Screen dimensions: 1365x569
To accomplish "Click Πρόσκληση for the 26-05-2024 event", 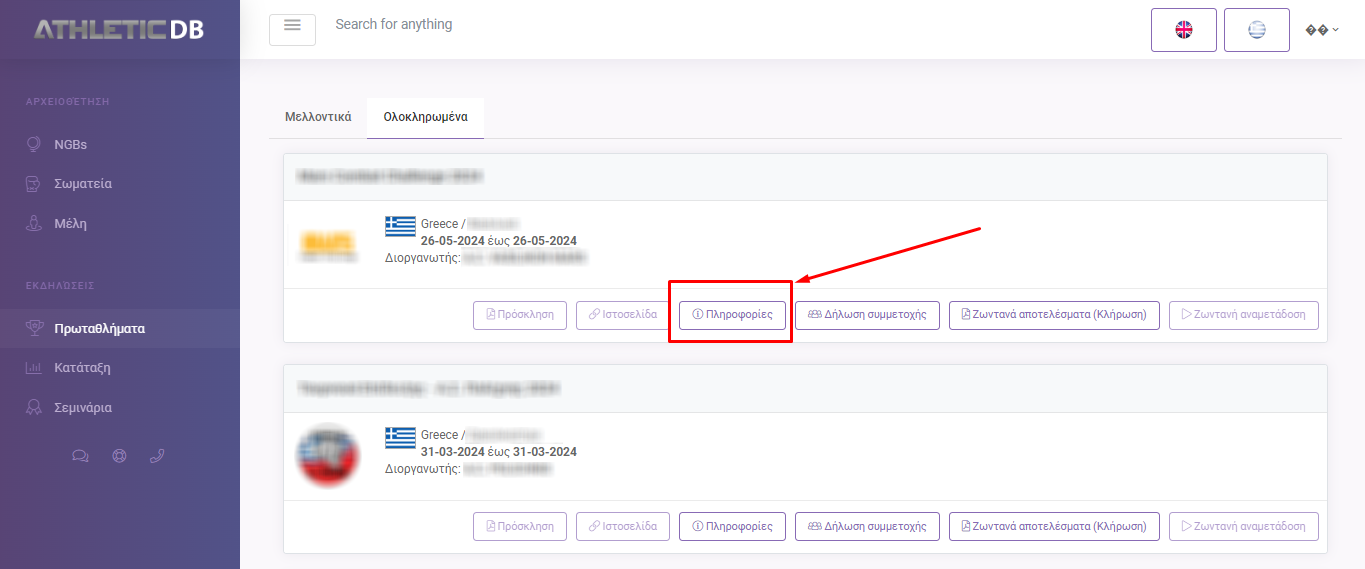I will [x=520, y=315].
